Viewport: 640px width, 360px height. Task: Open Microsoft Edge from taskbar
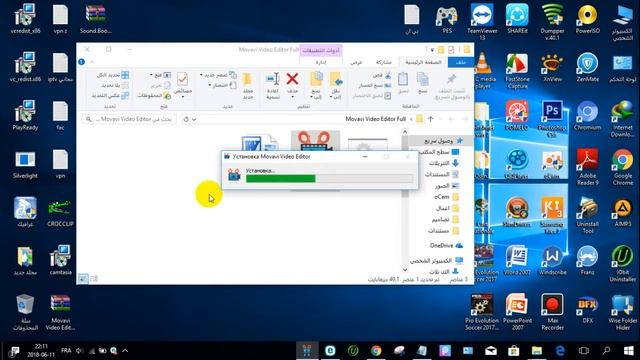point(560,351)
